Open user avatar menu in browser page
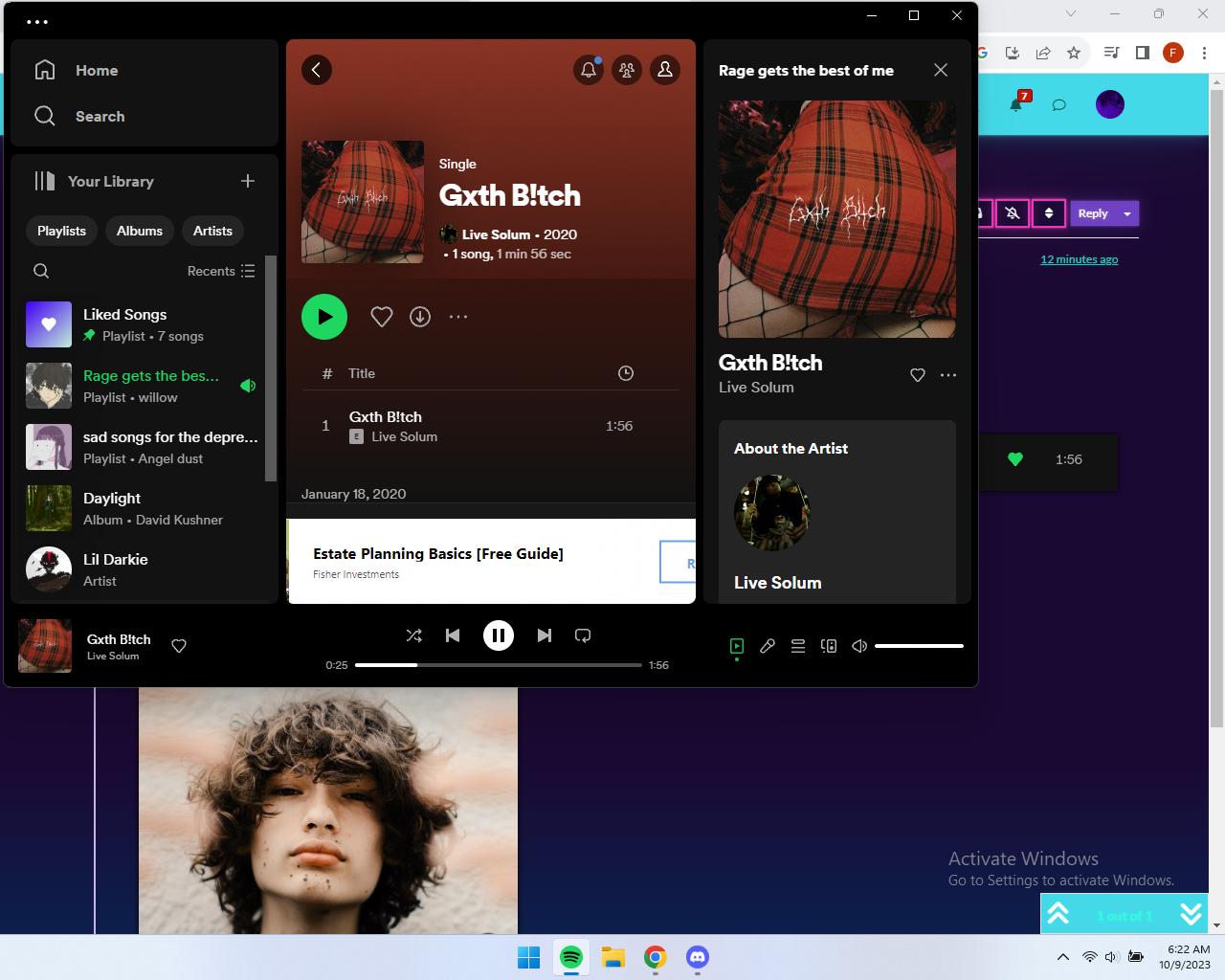The image size is (1225, 980). [1110, 104]
